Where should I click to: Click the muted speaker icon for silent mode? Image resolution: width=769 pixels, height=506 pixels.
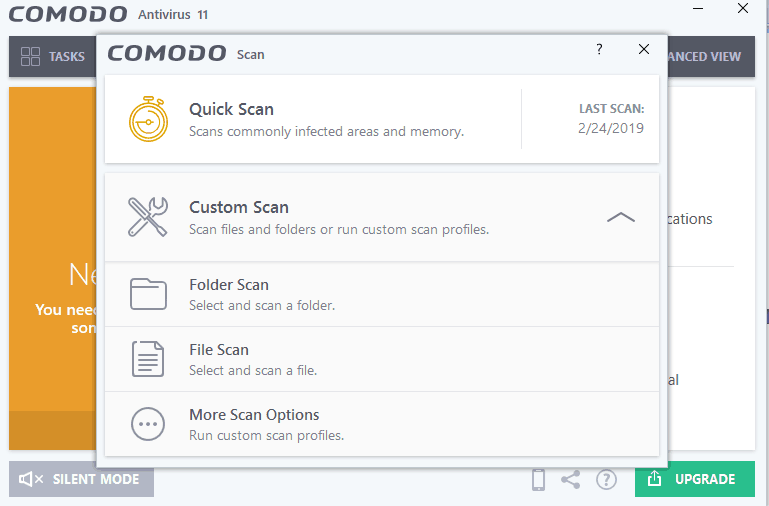click(x=31, y=479)
